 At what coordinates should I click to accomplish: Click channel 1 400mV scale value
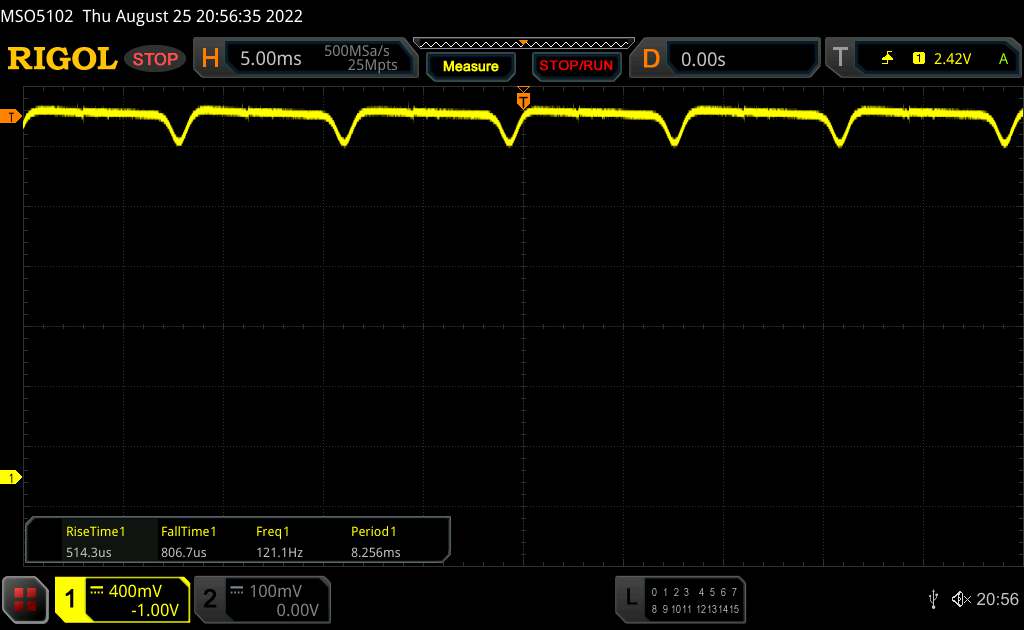click(x=135, y=591)
